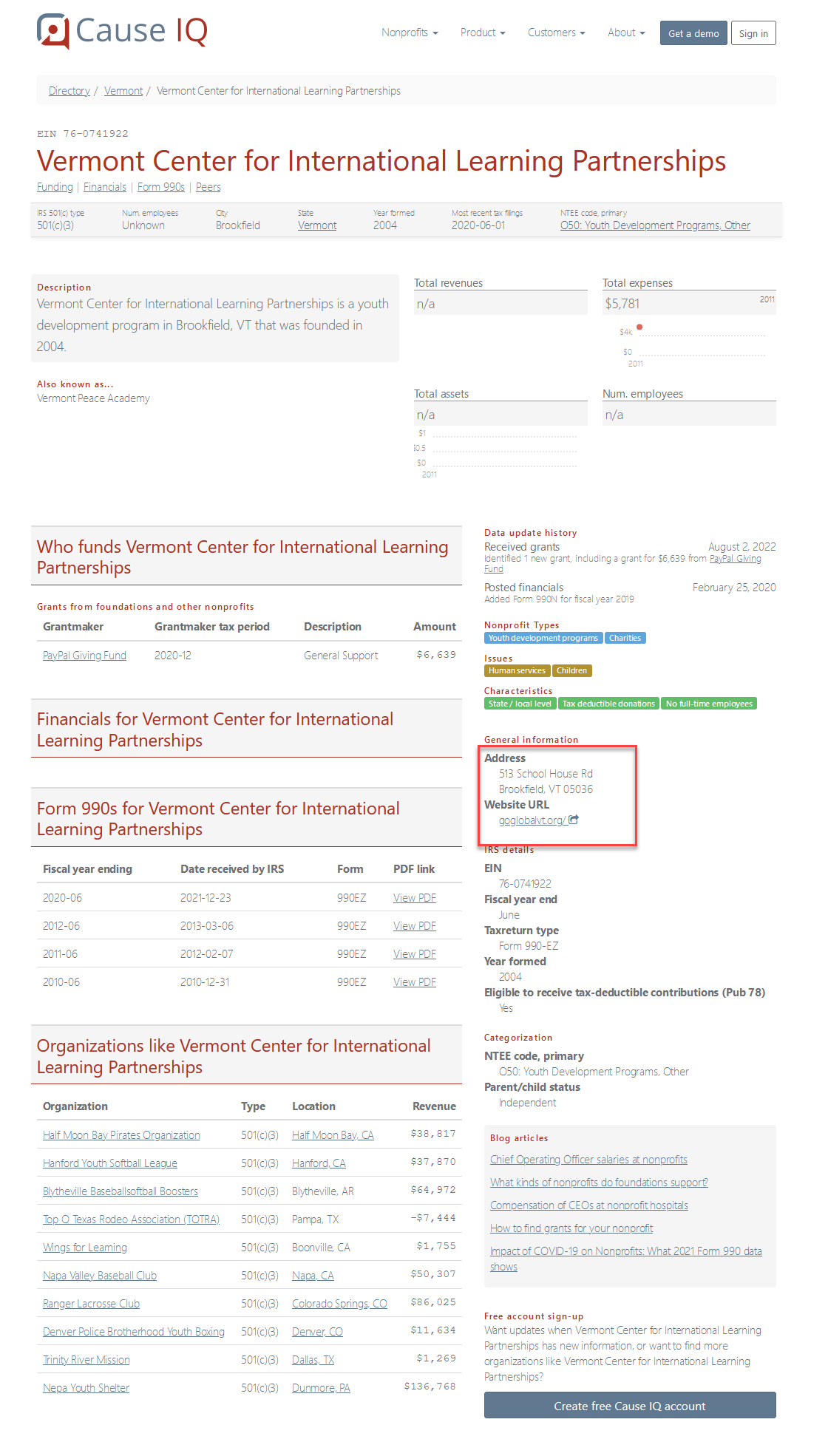Image resolution: width=828 pixels, height=1456 pixels.
Task: Open Dallas, TX location link
Action: click(x=313, y=1360)
